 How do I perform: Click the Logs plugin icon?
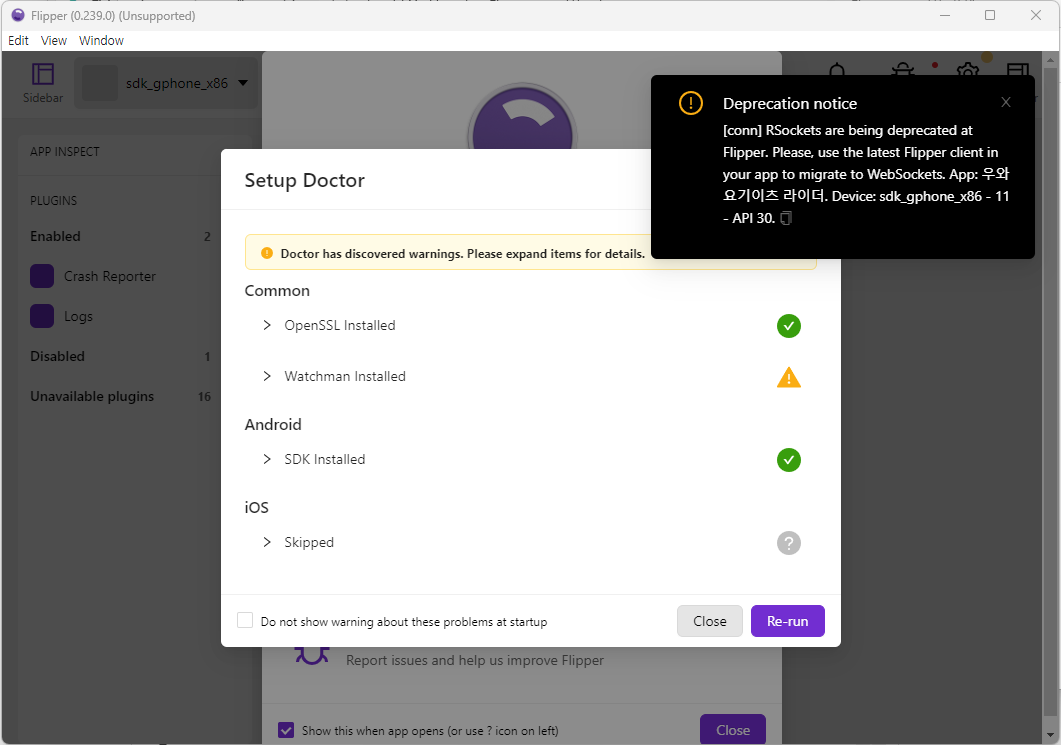(42, 316)
